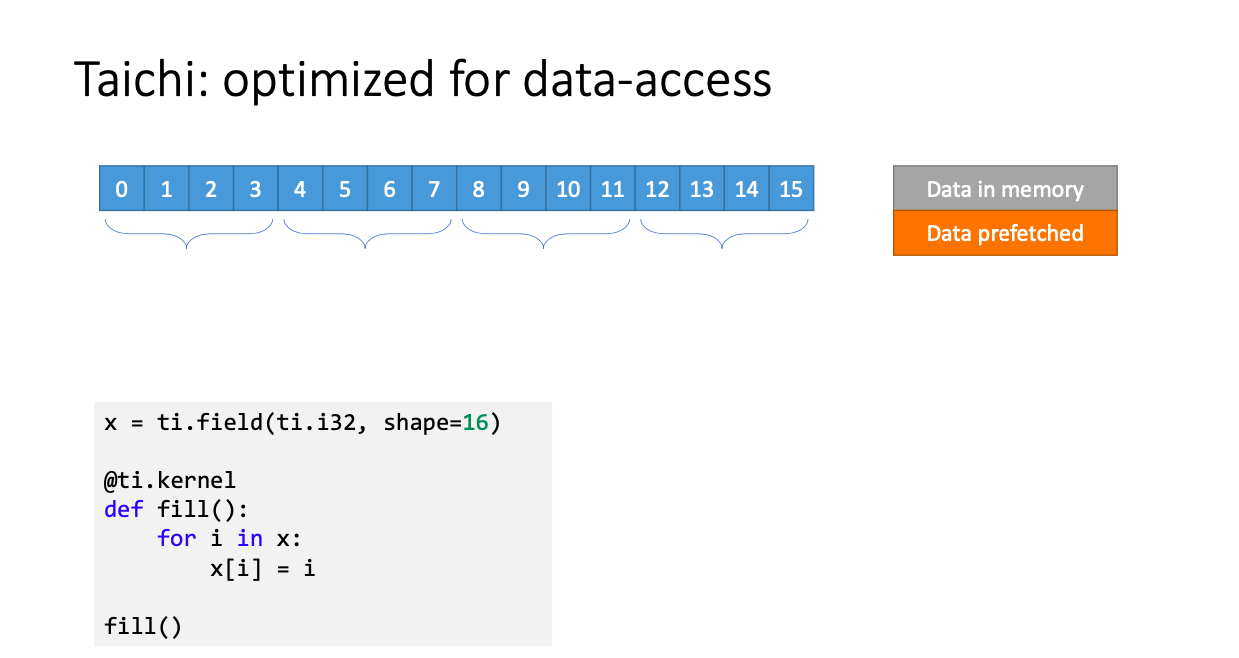Click the @ti.kernel decorator line
This screenshot has height=658, width=1239.
pos(170,481)
